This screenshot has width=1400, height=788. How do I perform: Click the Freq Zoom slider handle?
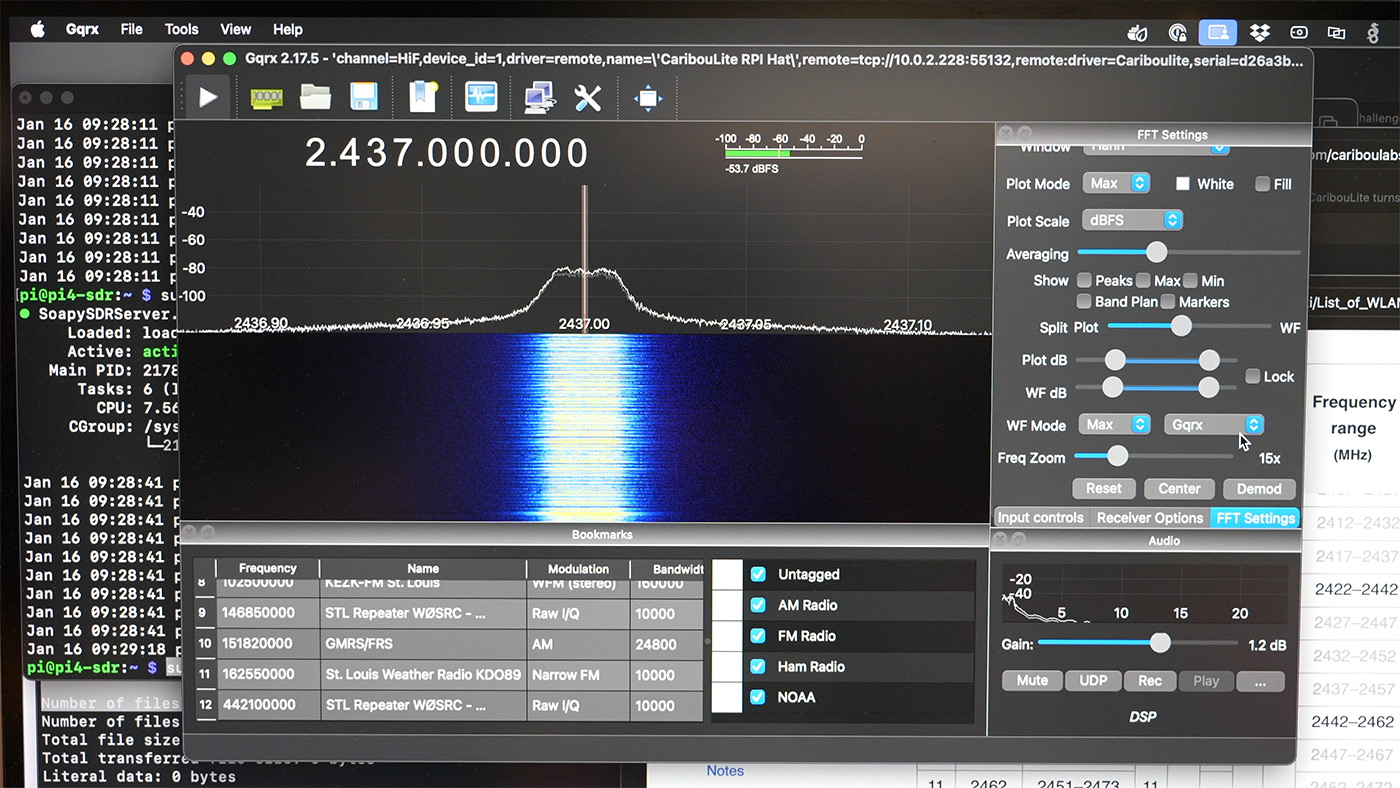pos(1117,456)
